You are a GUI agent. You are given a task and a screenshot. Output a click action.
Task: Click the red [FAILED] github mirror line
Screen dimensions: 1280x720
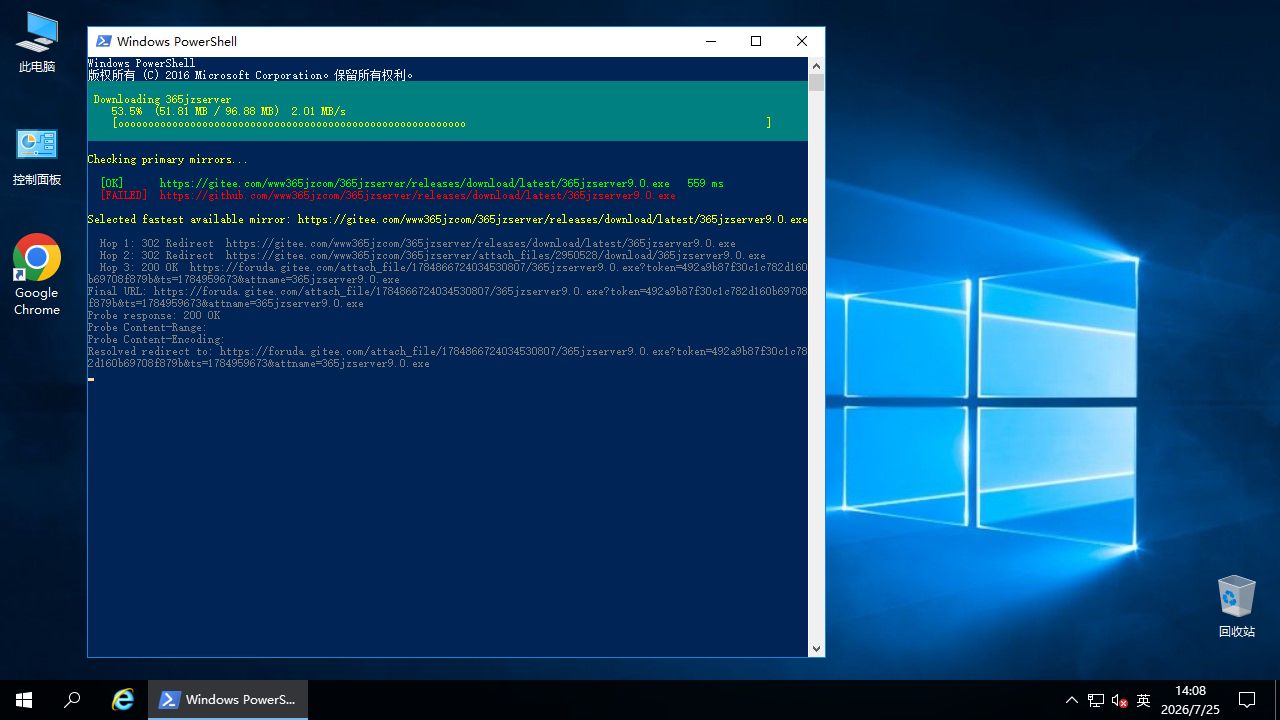[x=388, y=195]
